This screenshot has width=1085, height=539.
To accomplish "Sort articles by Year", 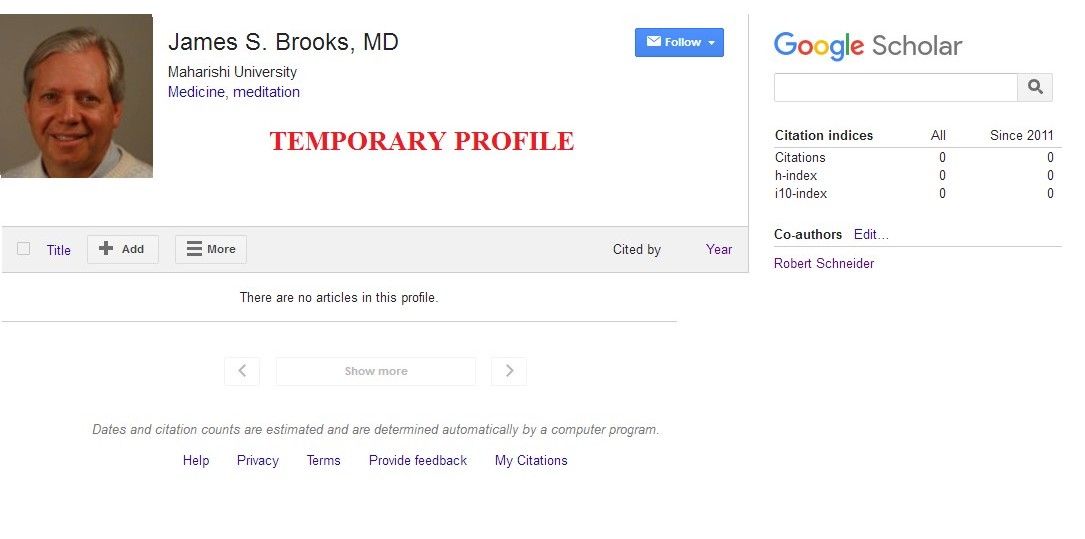I will click(x=719, y=249).
